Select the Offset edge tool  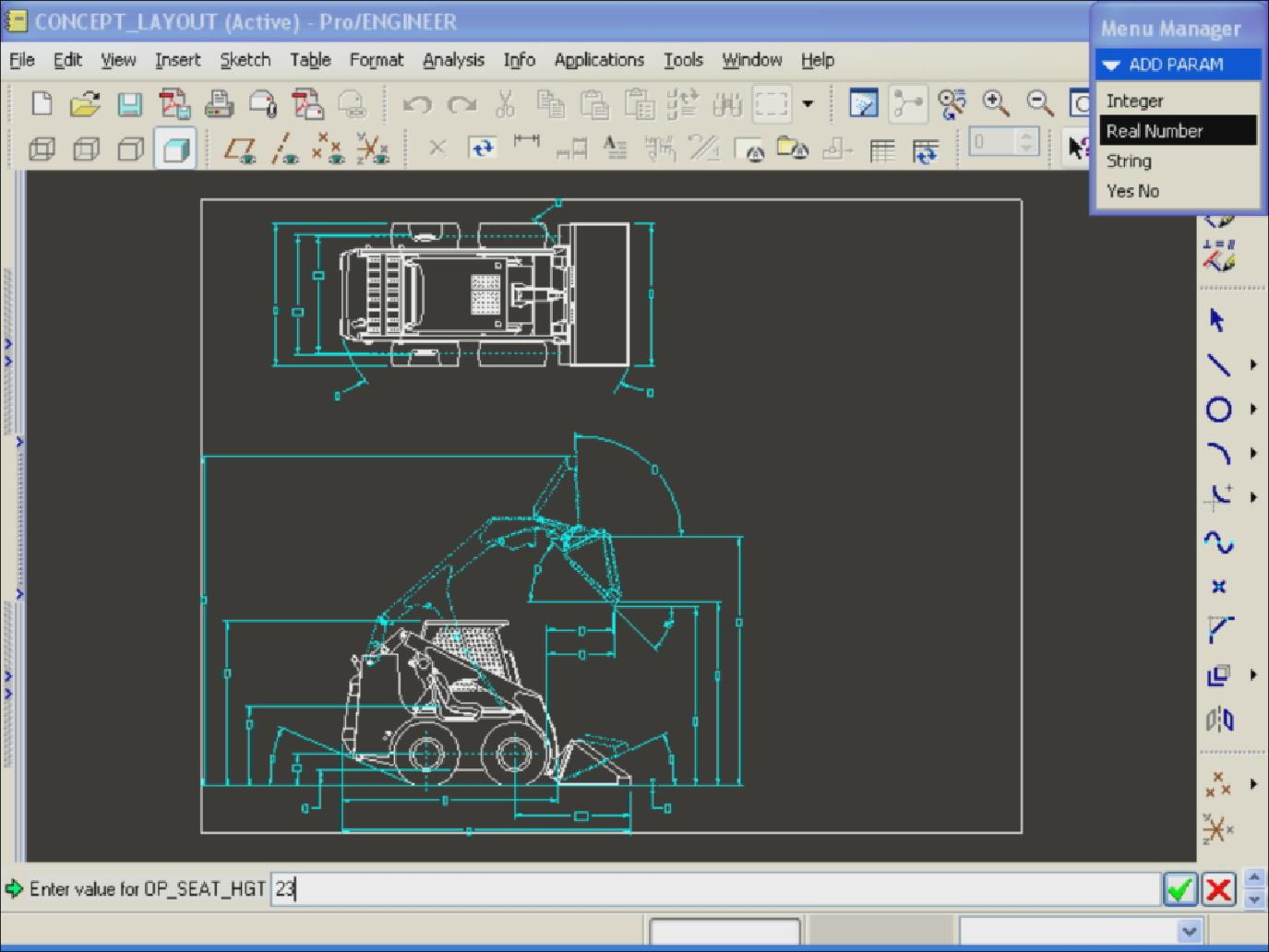click(1219, 675)
